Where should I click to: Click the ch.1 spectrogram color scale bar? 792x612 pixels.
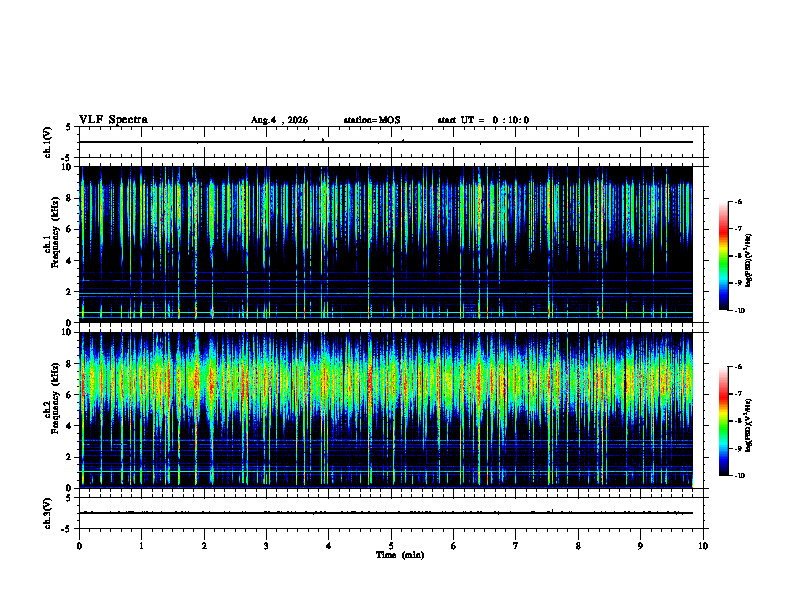coord(724,256)
